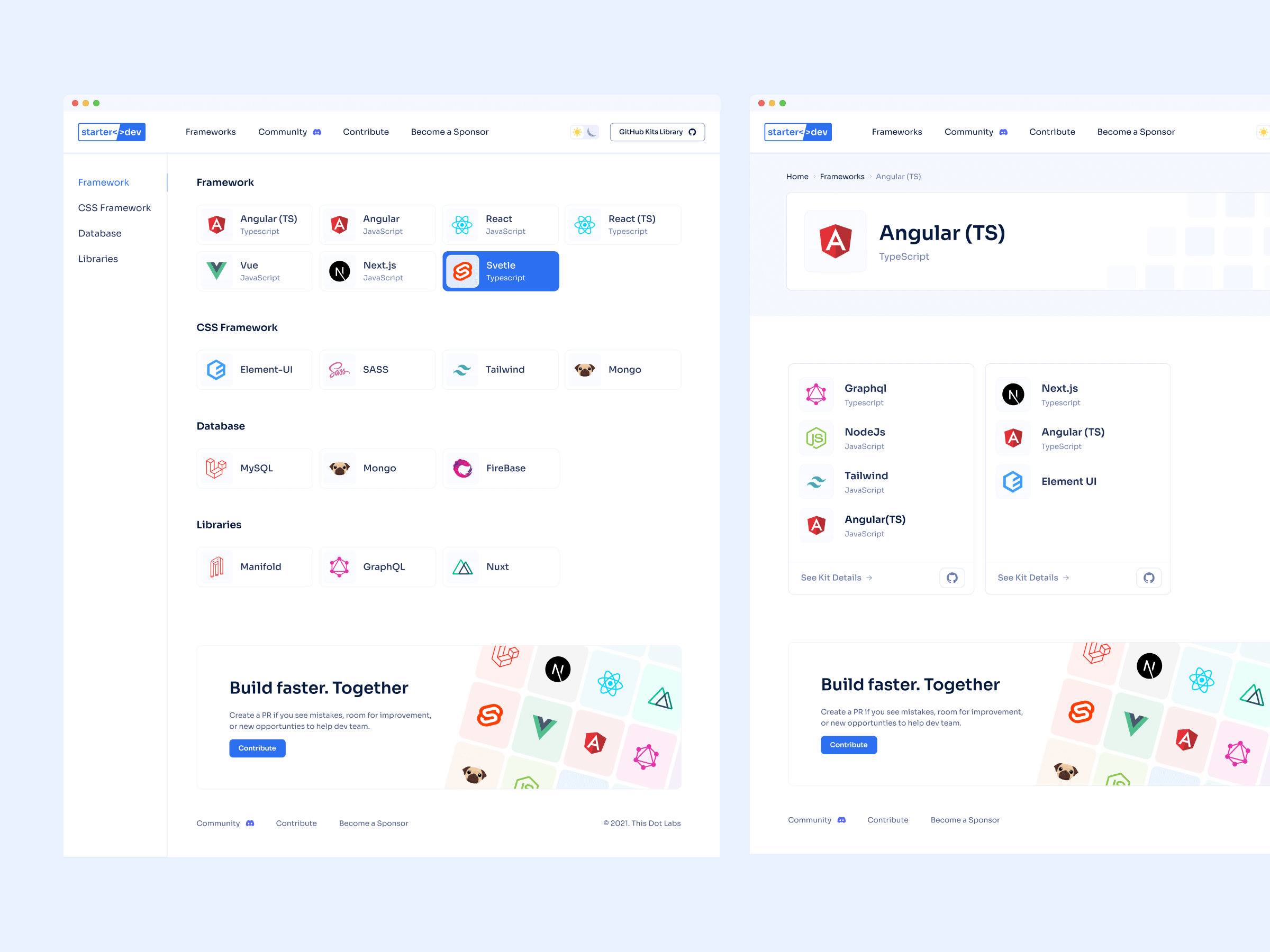This screenshot has width=1270, height=952.
Task: Open the GitHub Kits Library
Action: tap(658, 131)
